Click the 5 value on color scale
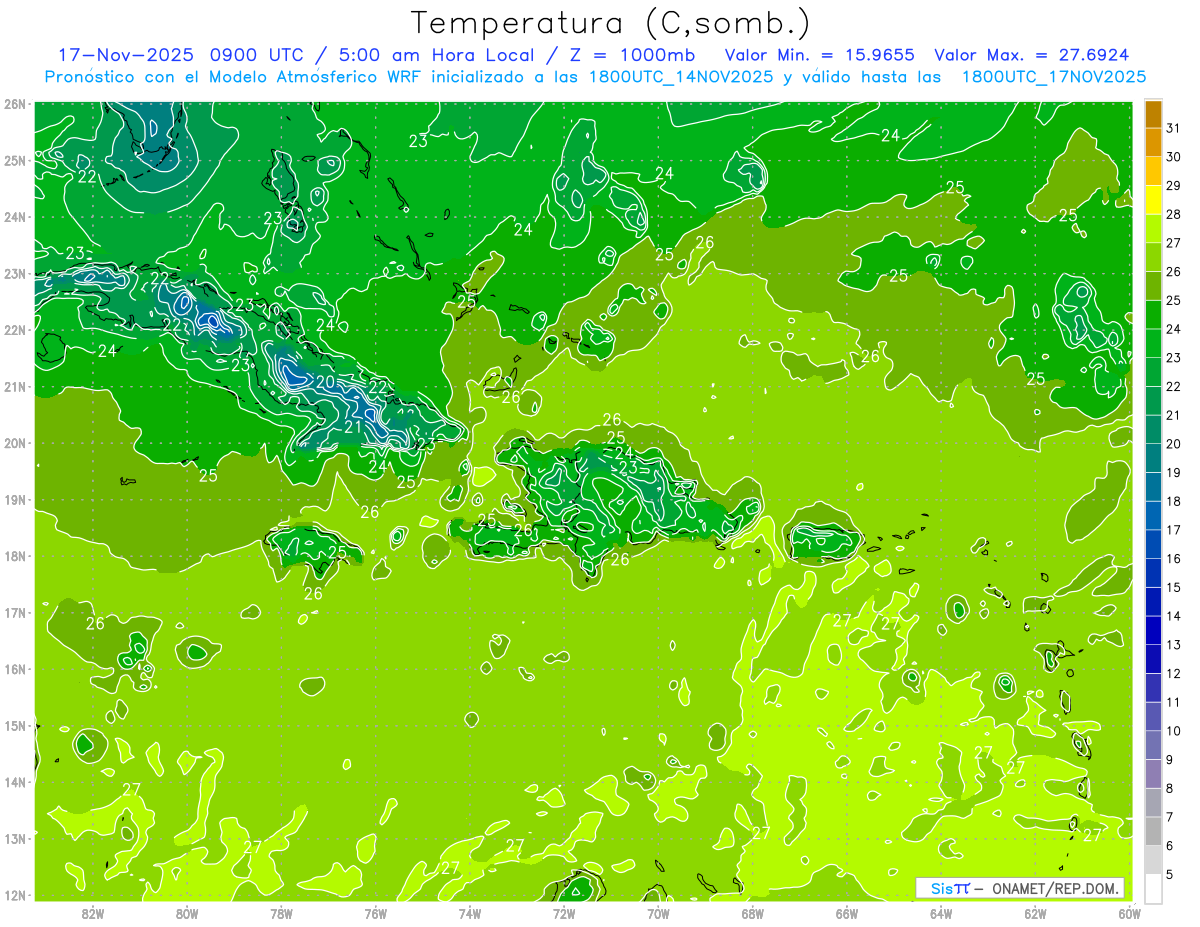 click(x=1171, y=874)
